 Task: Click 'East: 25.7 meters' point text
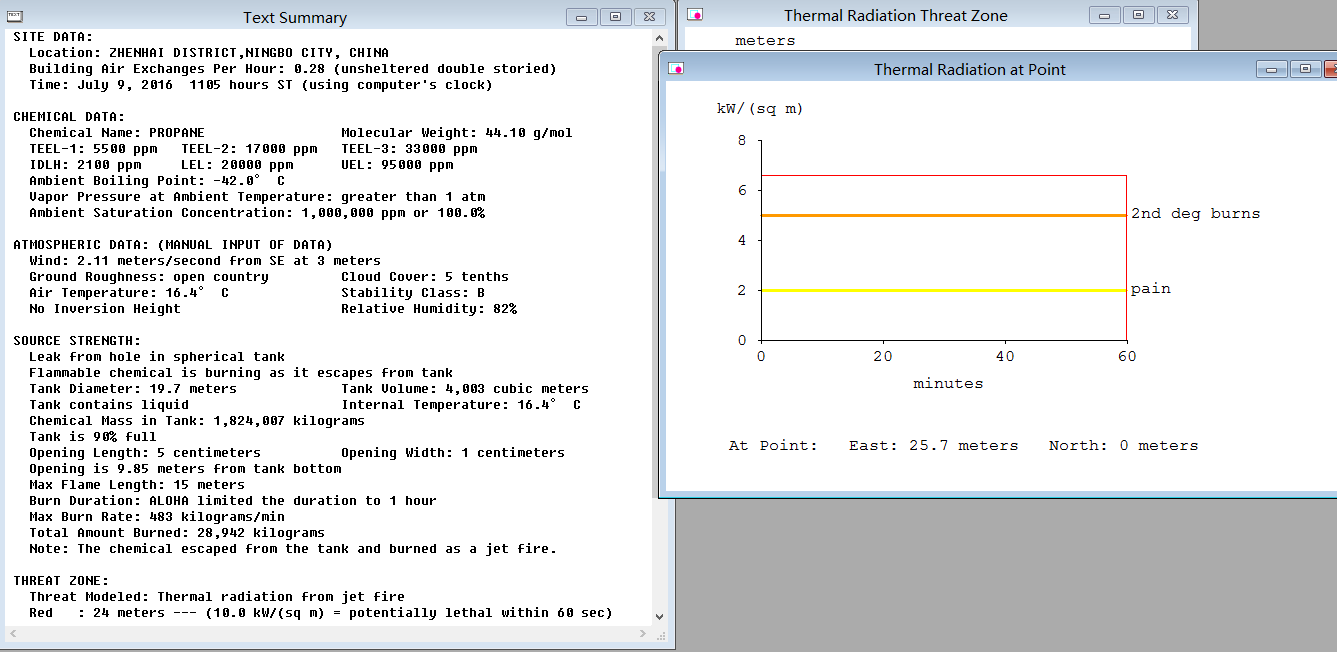point(933,446)
